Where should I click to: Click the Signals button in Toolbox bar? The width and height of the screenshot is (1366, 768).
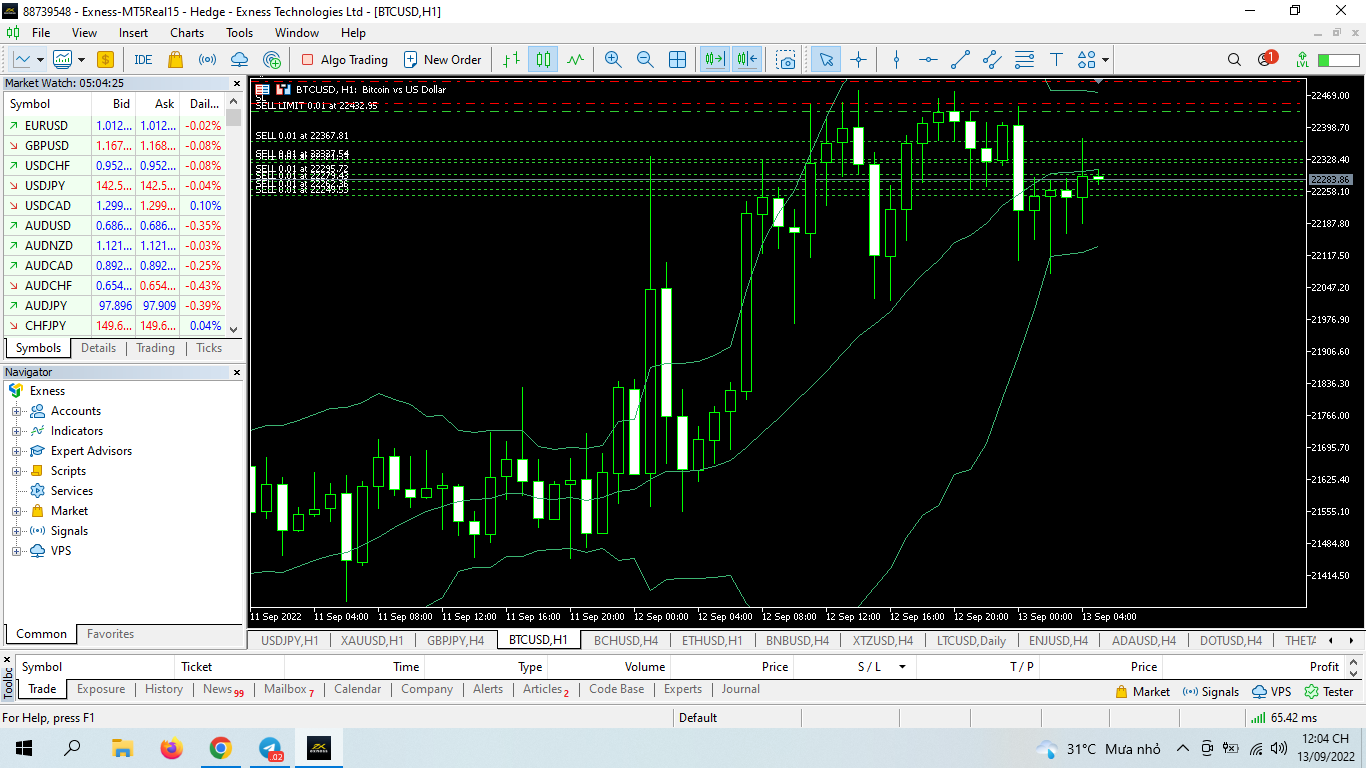(1210, 691)
